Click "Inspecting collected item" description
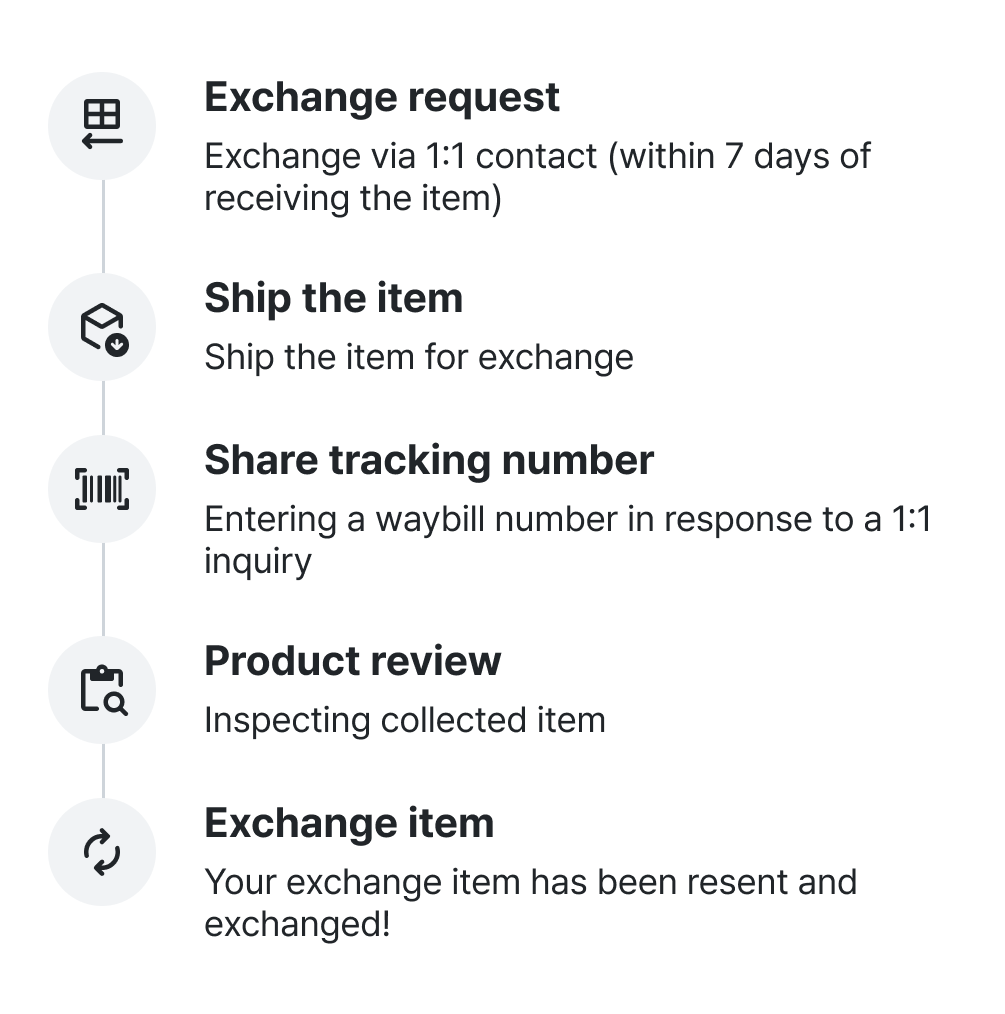This screenshot has width=1005, height=1014. [404, 720]
